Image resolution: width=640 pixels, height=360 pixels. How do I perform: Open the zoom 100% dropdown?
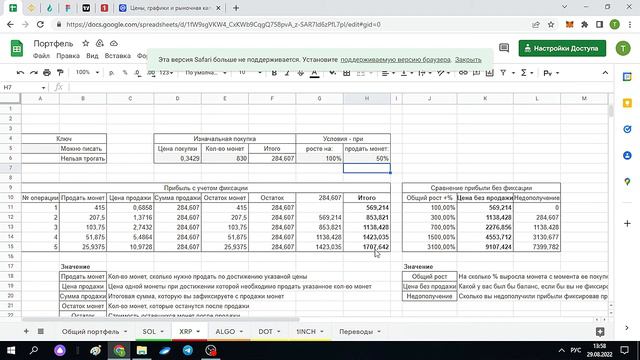tap(87, 72)
